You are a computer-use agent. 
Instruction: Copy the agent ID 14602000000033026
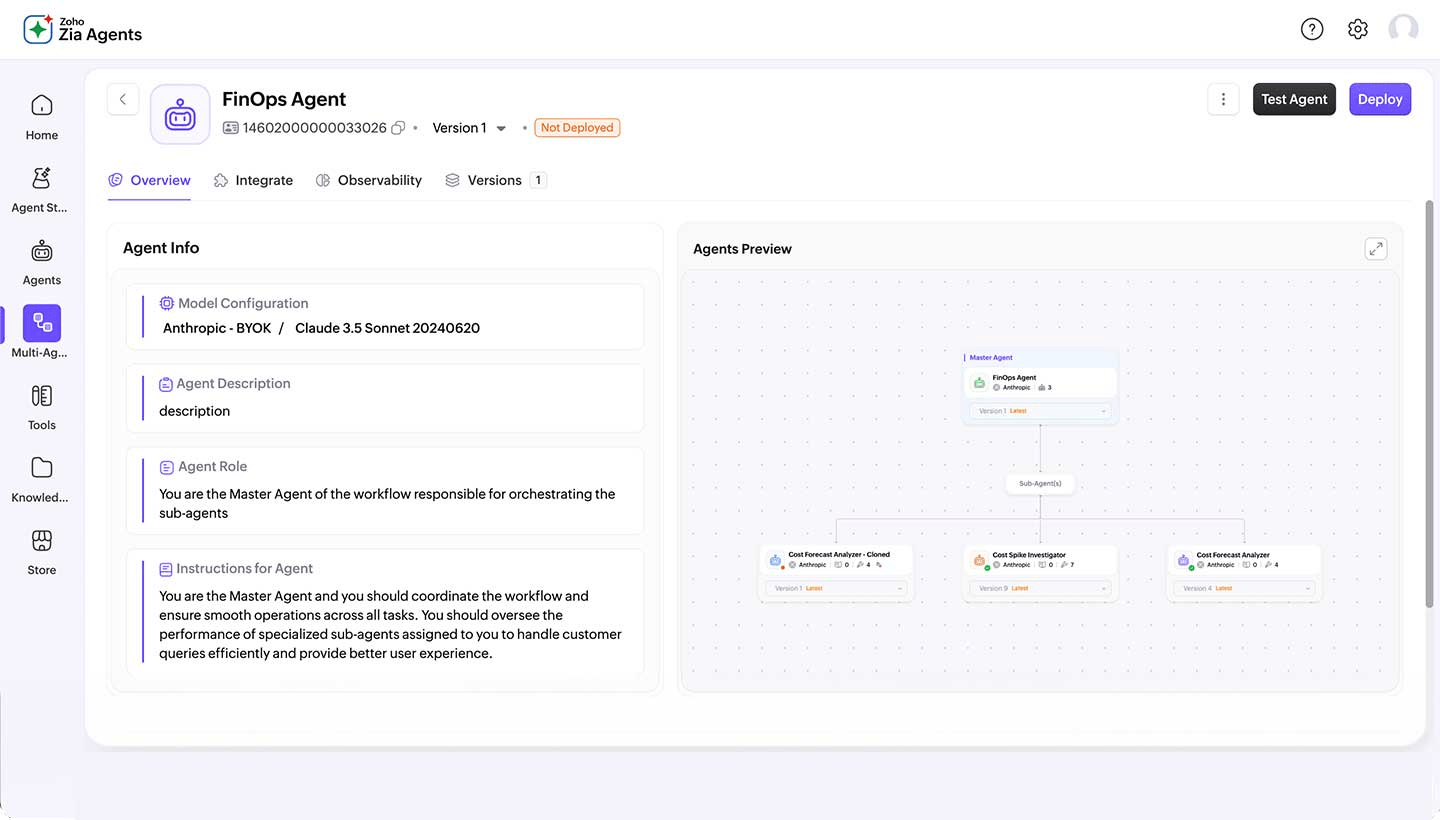tap(398, 128)
